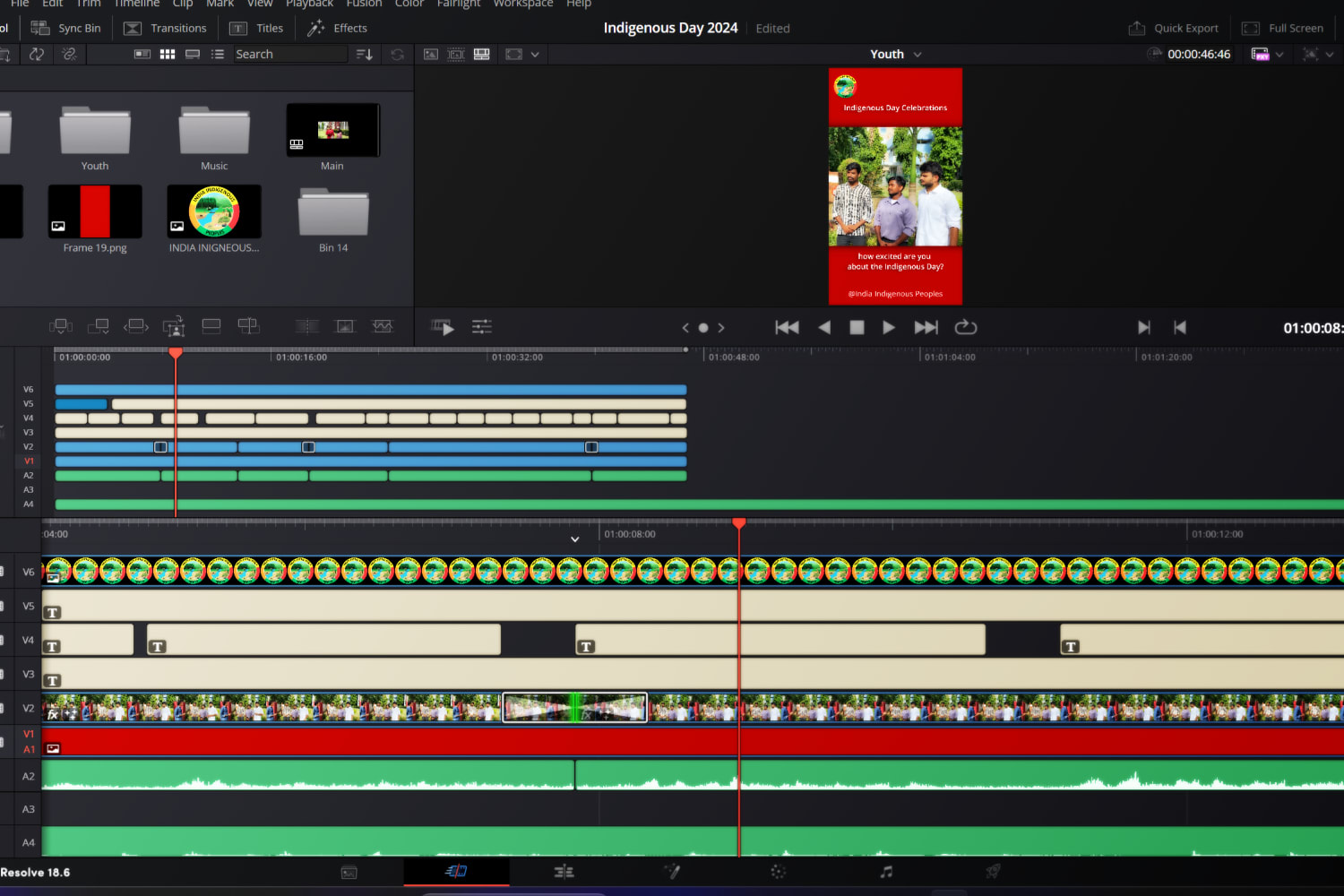The width and height of the screenshot is (1344, 896).
Task: Click the Close Up edit icon
Action: 174,327
